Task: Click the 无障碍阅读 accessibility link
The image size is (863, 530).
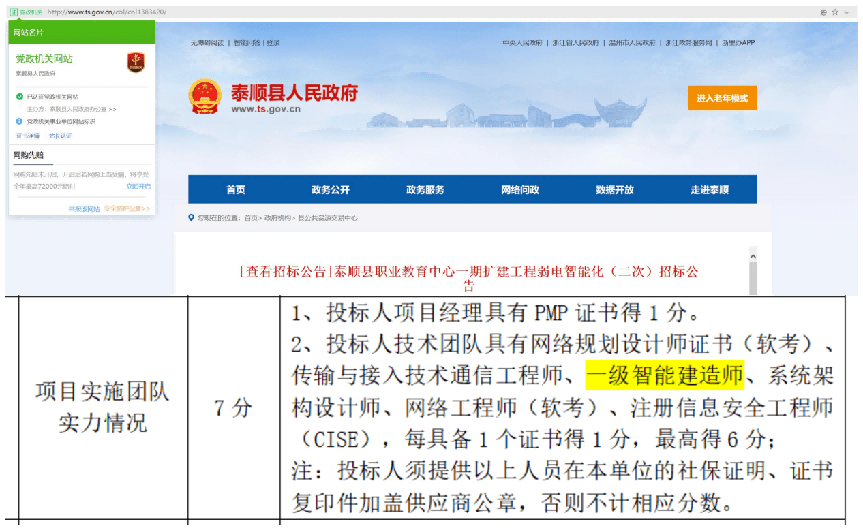Action: coord(207,43)
